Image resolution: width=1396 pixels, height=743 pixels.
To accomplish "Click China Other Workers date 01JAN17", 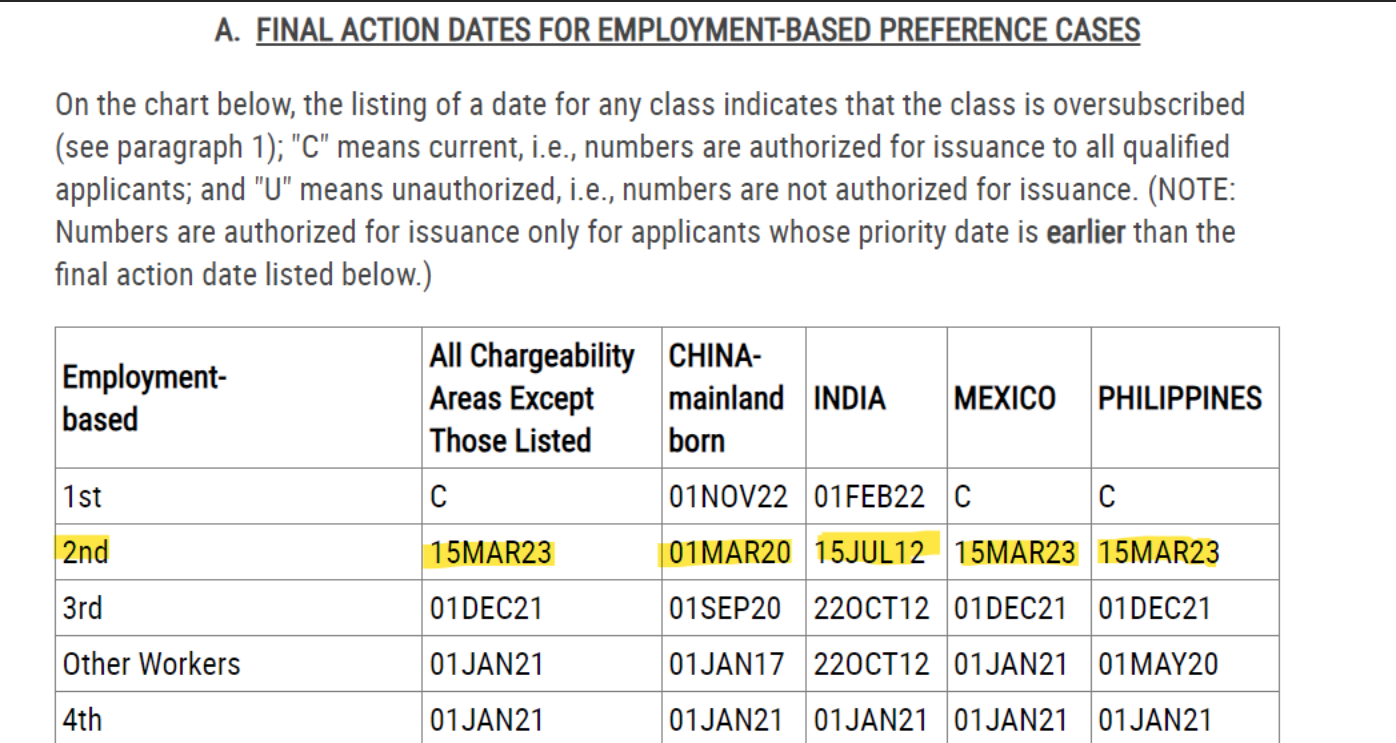I will click(x=725, y=664).
